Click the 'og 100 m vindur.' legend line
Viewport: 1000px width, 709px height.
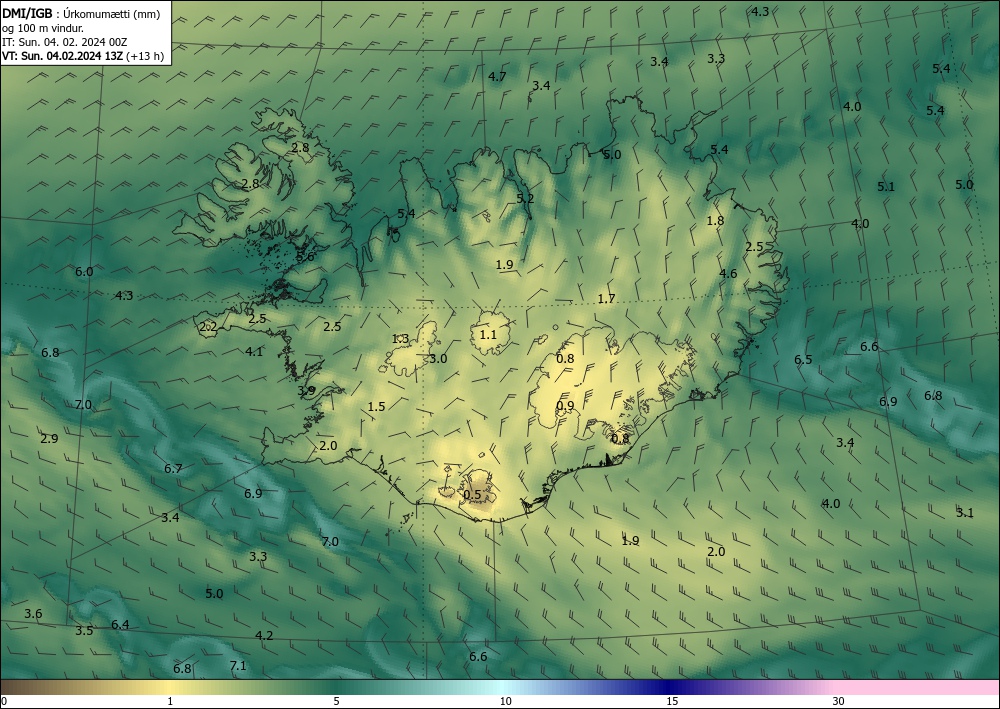43,28
